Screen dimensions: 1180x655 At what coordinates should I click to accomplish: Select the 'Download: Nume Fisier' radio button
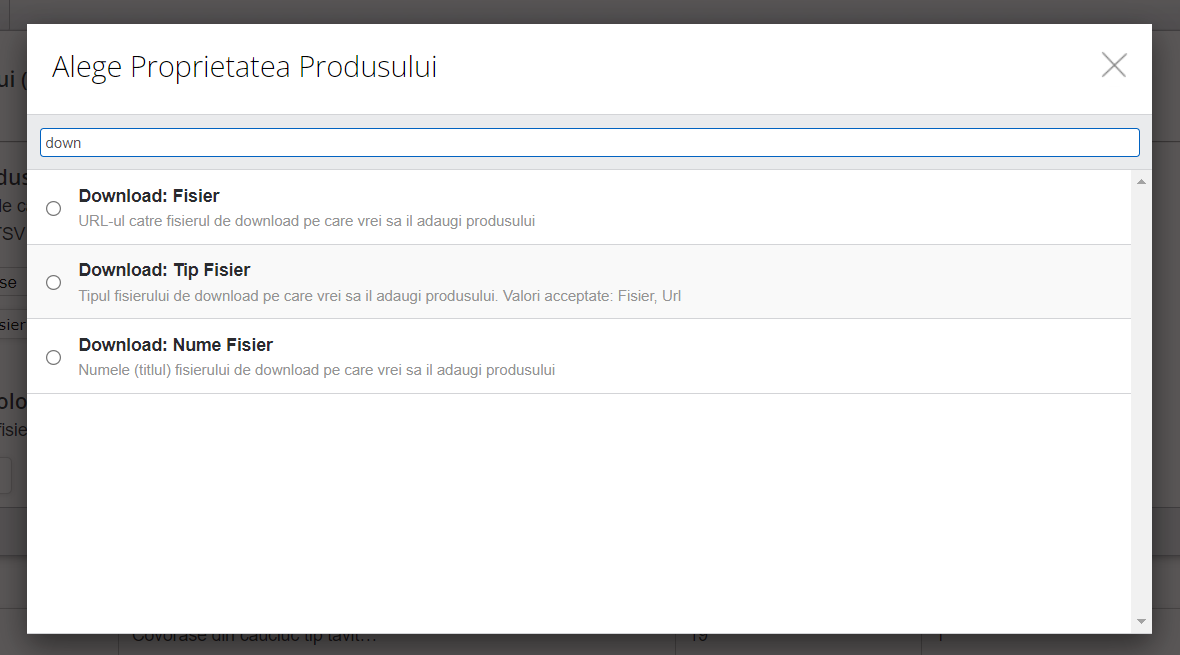pos(54,357)
